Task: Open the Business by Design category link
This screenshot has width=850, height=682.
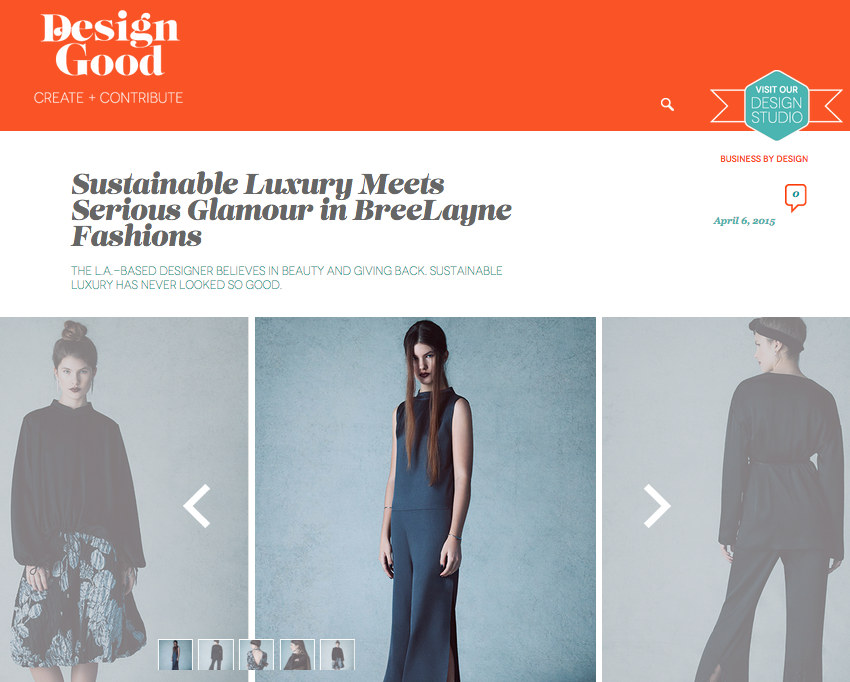Action: (764, 159)
